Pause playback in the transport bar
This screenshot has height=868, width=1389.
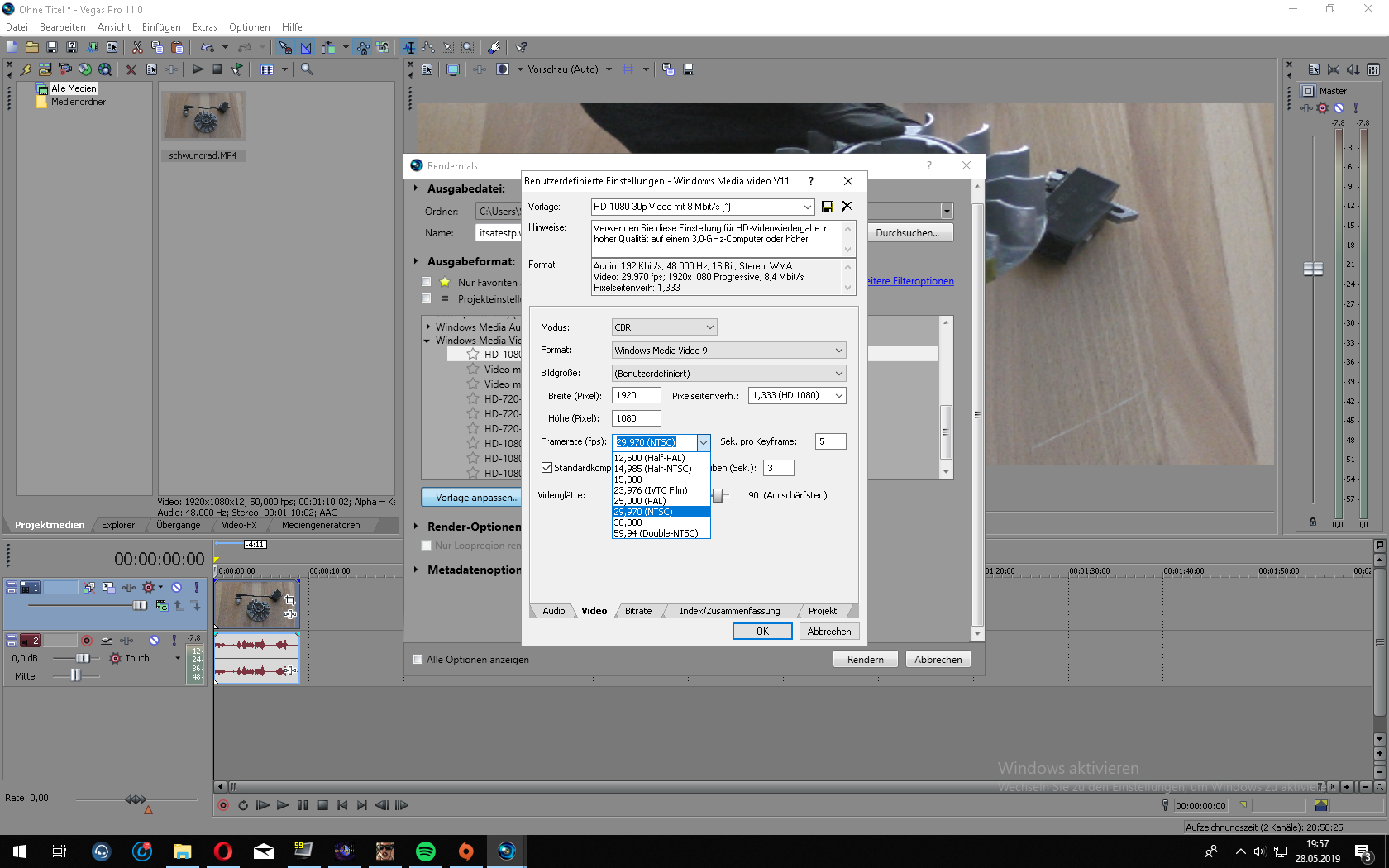(303, 805)
